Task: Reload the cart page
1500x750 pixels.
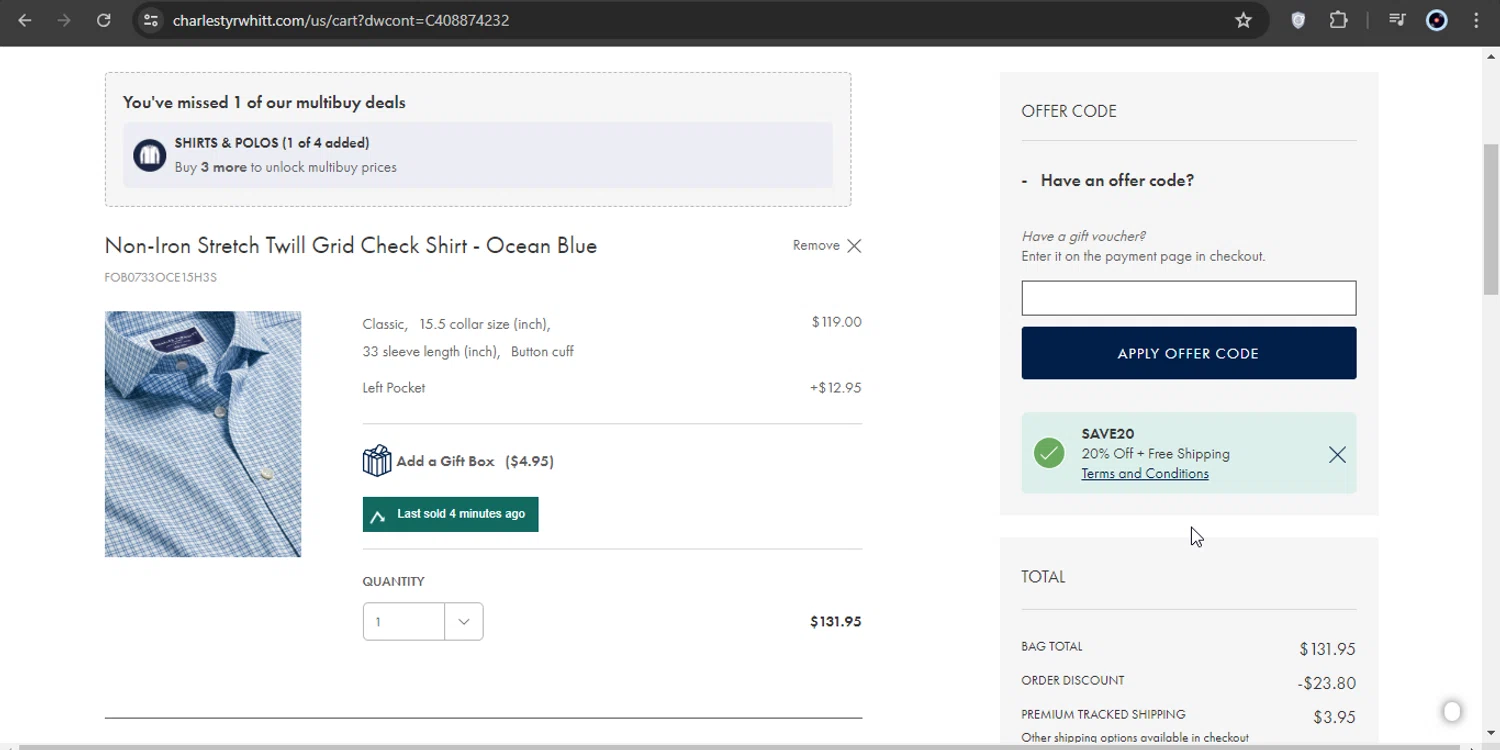Action: click(x=104, y=20)
